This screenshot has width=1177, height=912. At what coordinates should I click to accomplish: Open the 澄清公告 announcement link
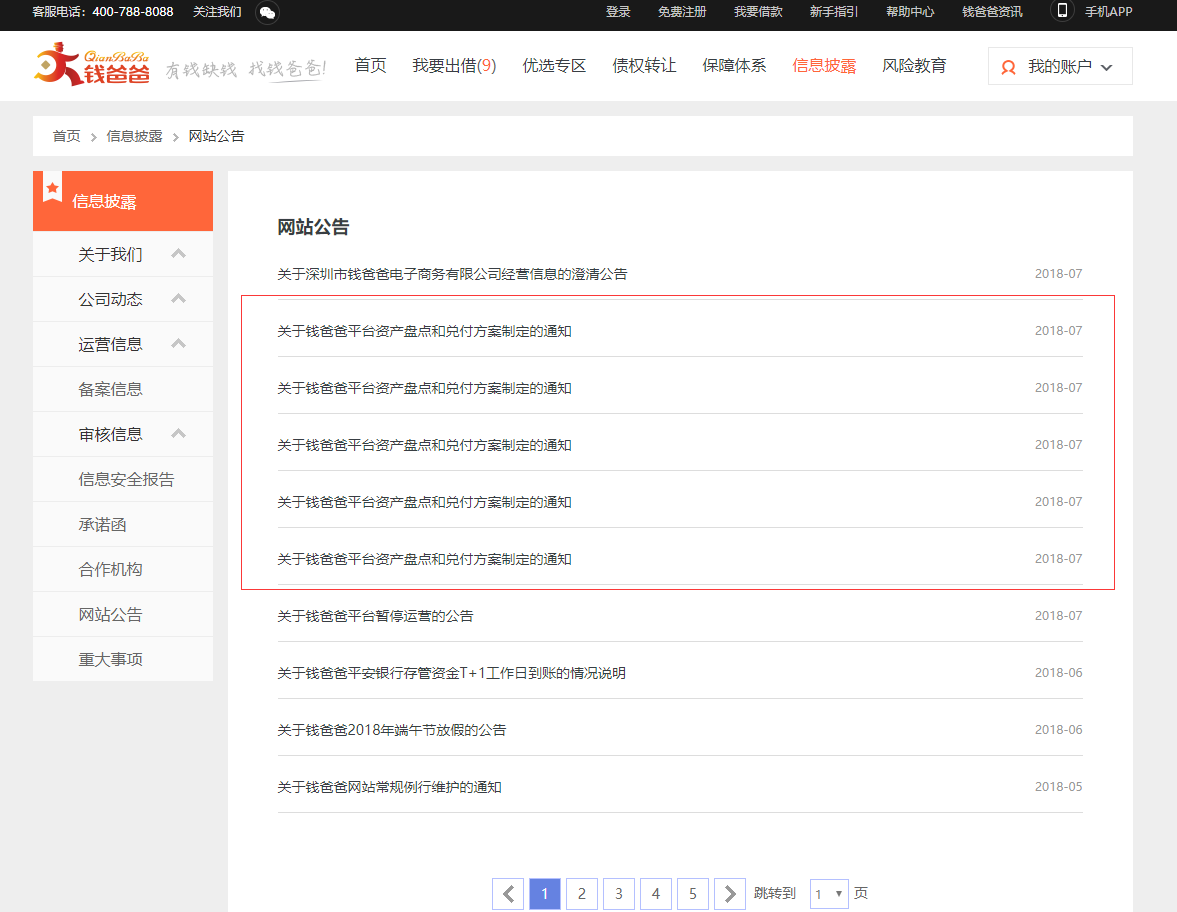click(452, 274)
